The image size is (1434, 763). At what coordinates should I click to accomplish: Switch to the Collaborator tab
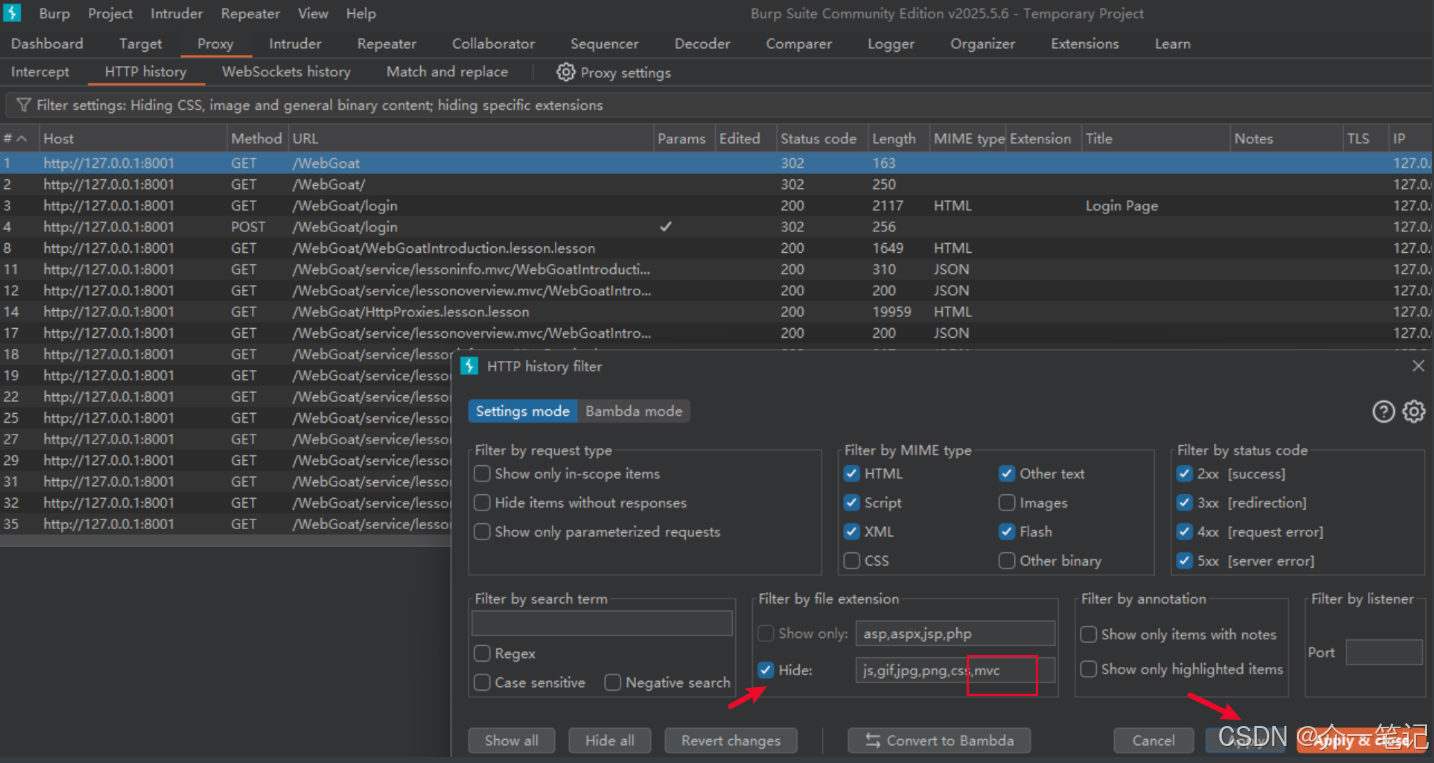(x=493, y=44)
